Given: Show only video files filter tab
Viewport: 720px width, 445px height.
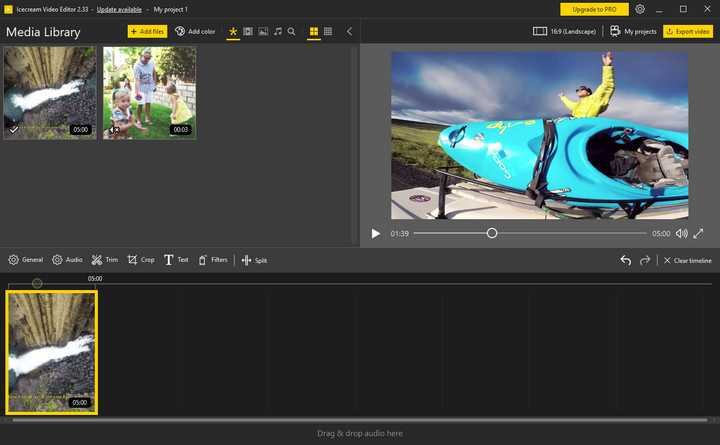Looking at the screenshot, I should pyautogui.click(x=248, y=32).
